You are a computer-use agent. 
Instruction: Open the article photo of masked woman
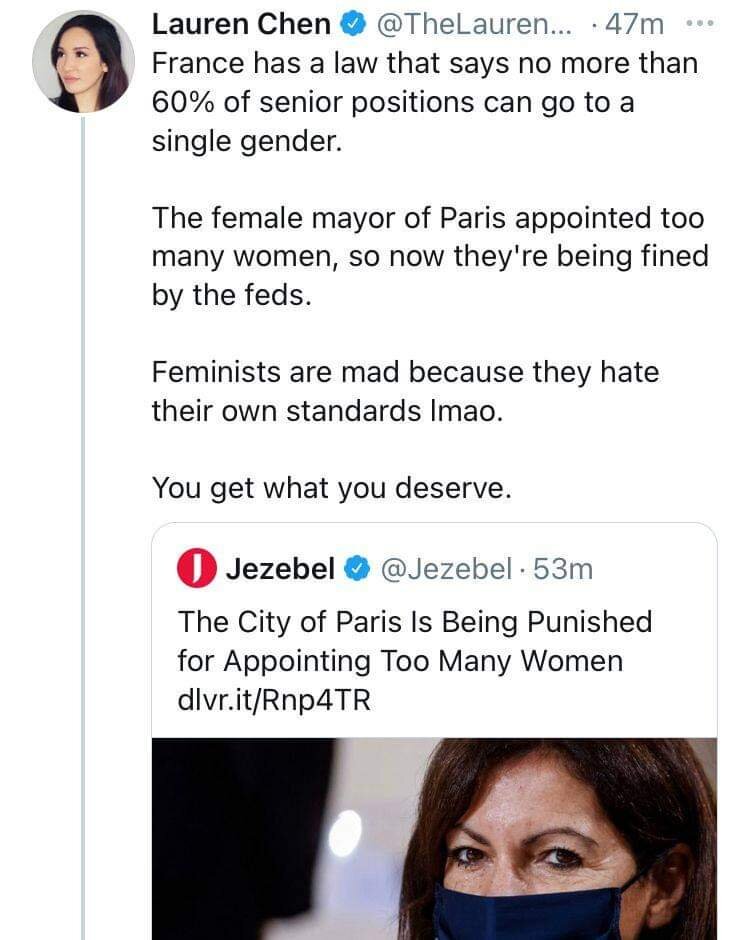tap(434, 838)
